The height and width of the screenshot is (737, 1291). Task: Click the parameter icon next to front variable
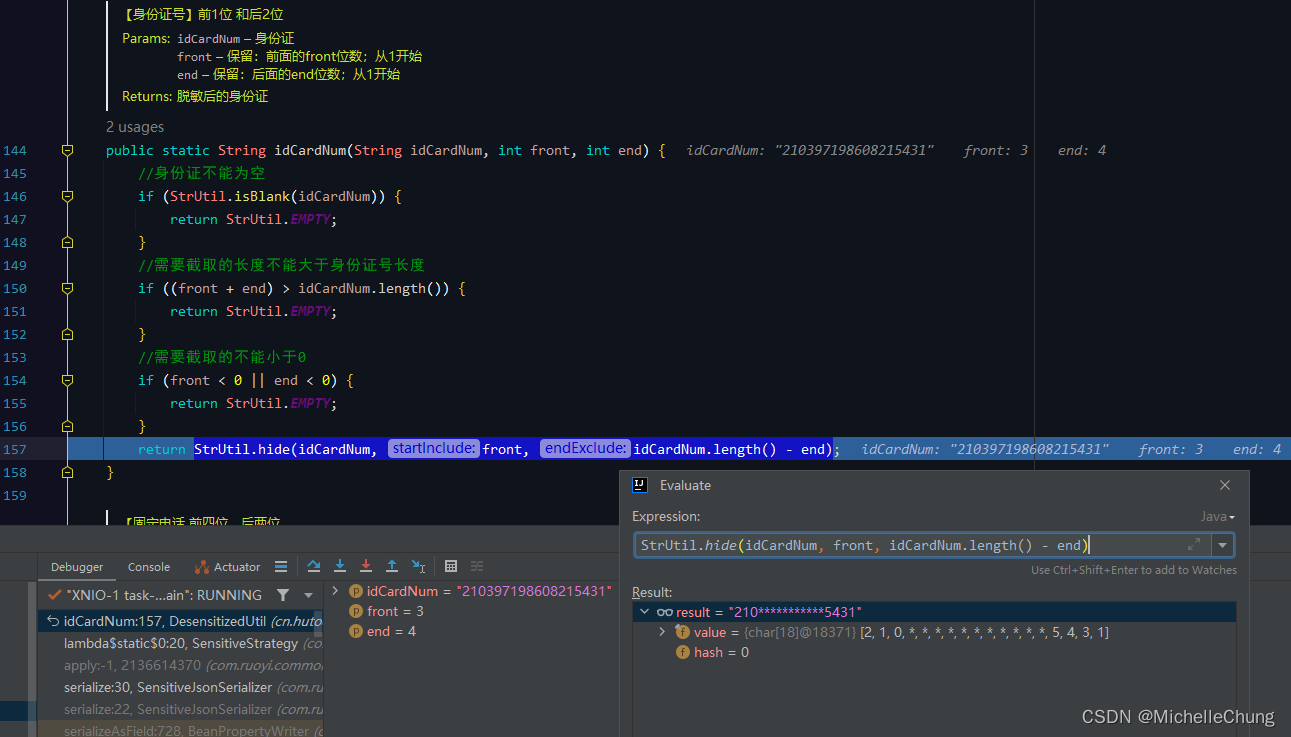pos(356,611)
